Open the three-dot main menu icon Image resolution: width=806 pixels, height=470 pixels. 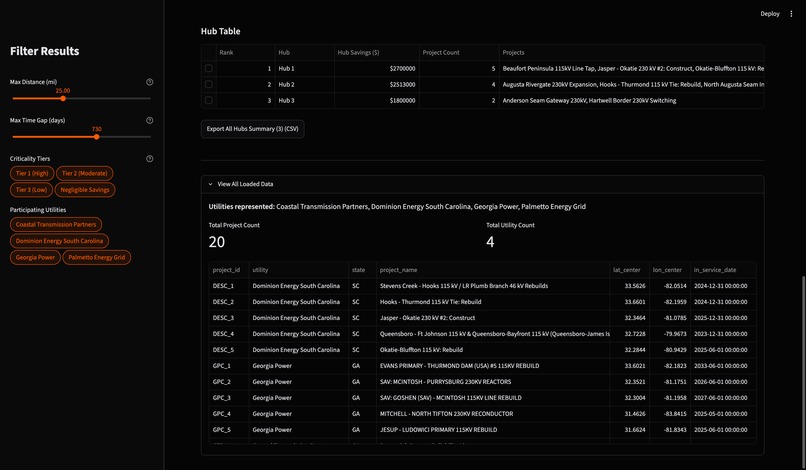[791, 14]
